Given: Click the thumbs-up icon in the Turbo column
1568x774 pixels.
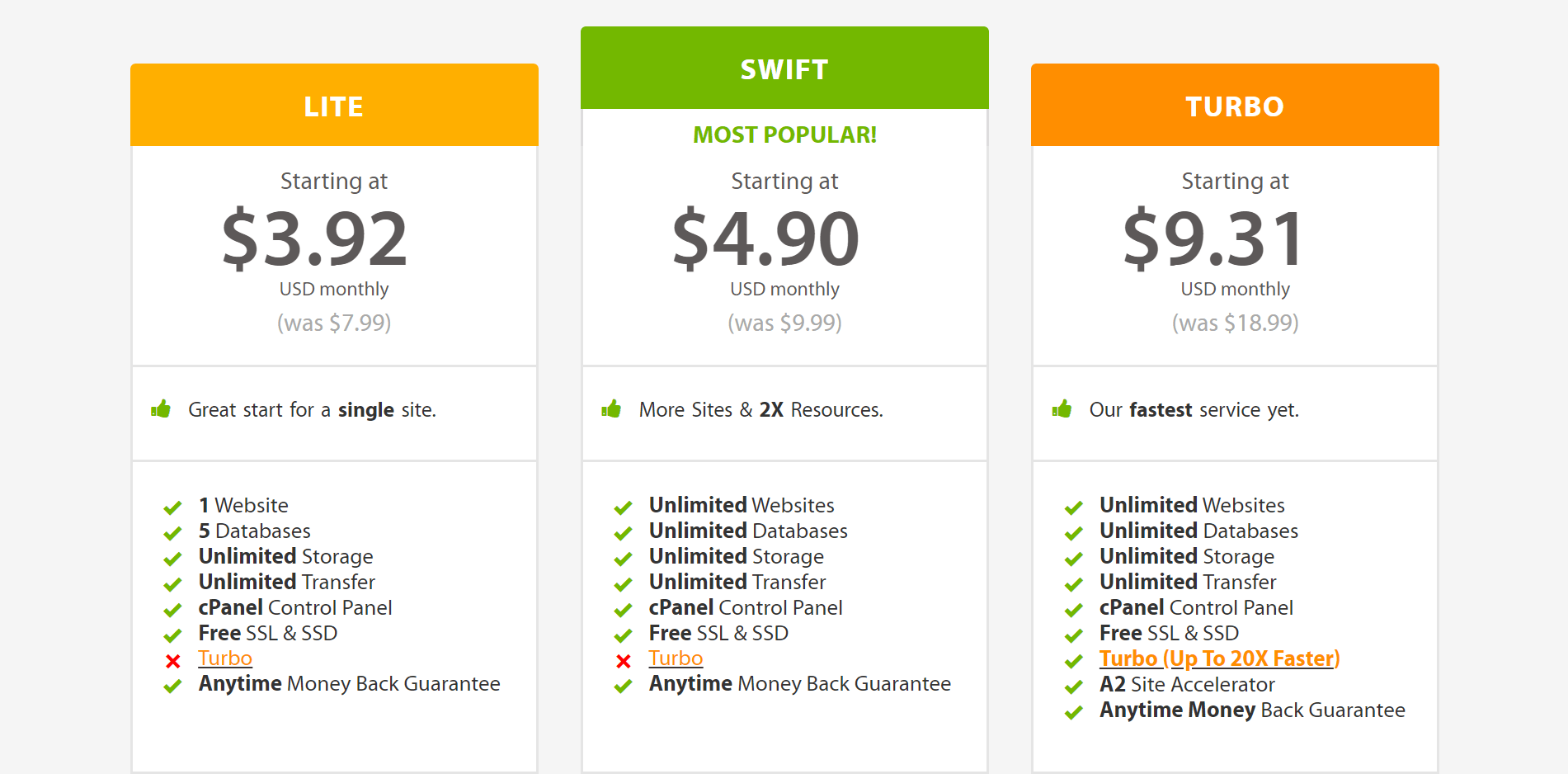Looking at the screenshot, I should point(1064,409).
